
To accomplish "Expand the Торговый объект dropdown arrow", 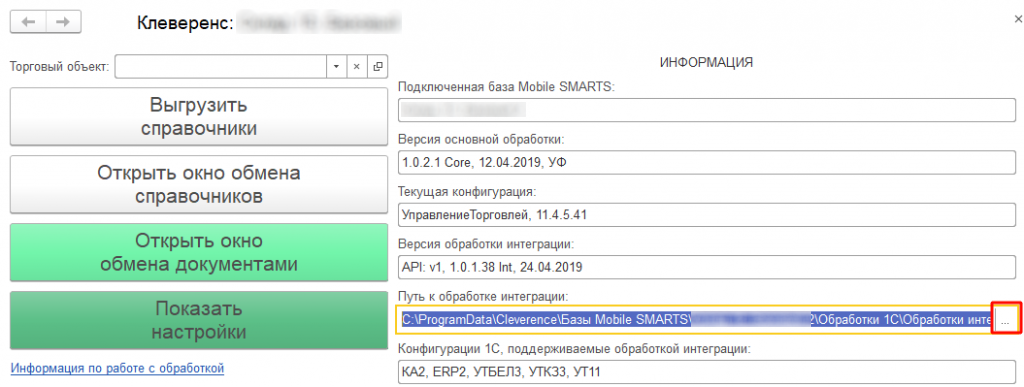I will [336, 67].
